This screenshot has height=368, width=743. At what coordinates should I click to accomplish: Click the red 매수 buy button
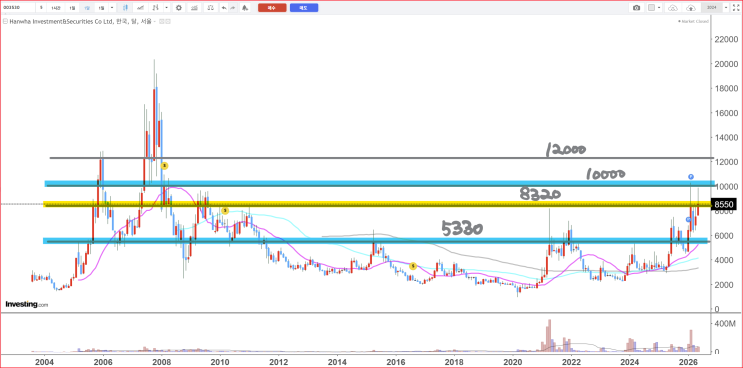pos(272,8)
